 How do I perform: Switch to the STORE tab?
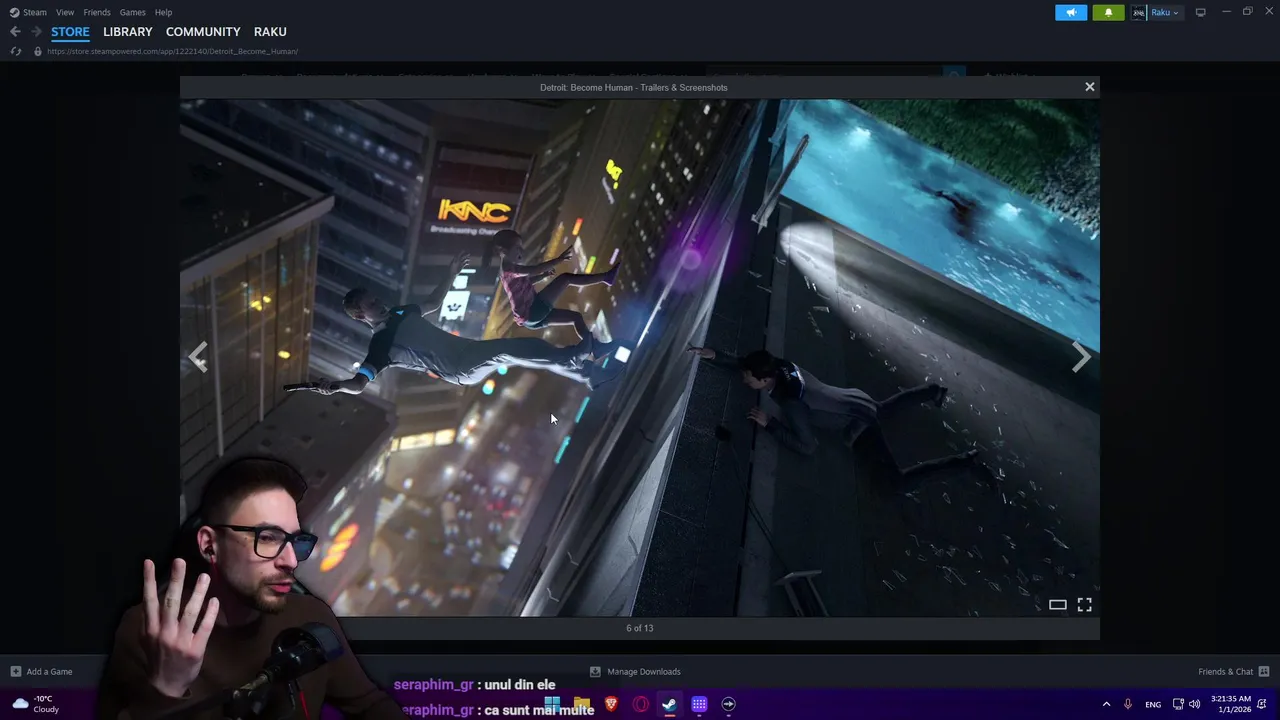click(70, 32)
